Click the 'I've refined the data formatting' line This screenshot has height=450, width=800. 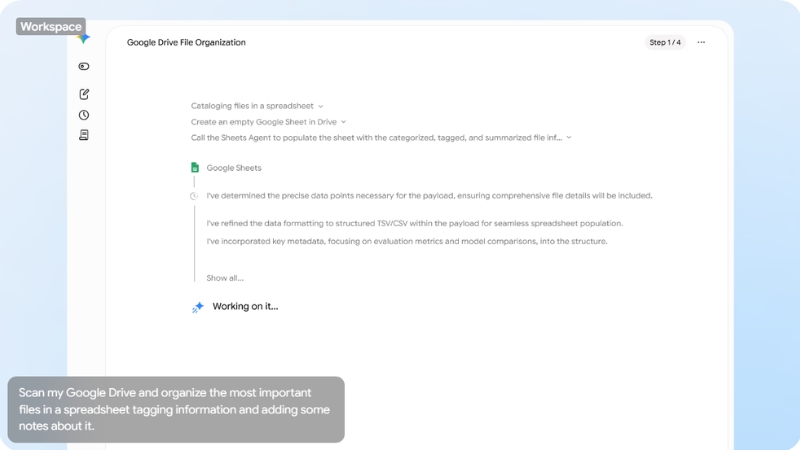click(x=415, y=223)
